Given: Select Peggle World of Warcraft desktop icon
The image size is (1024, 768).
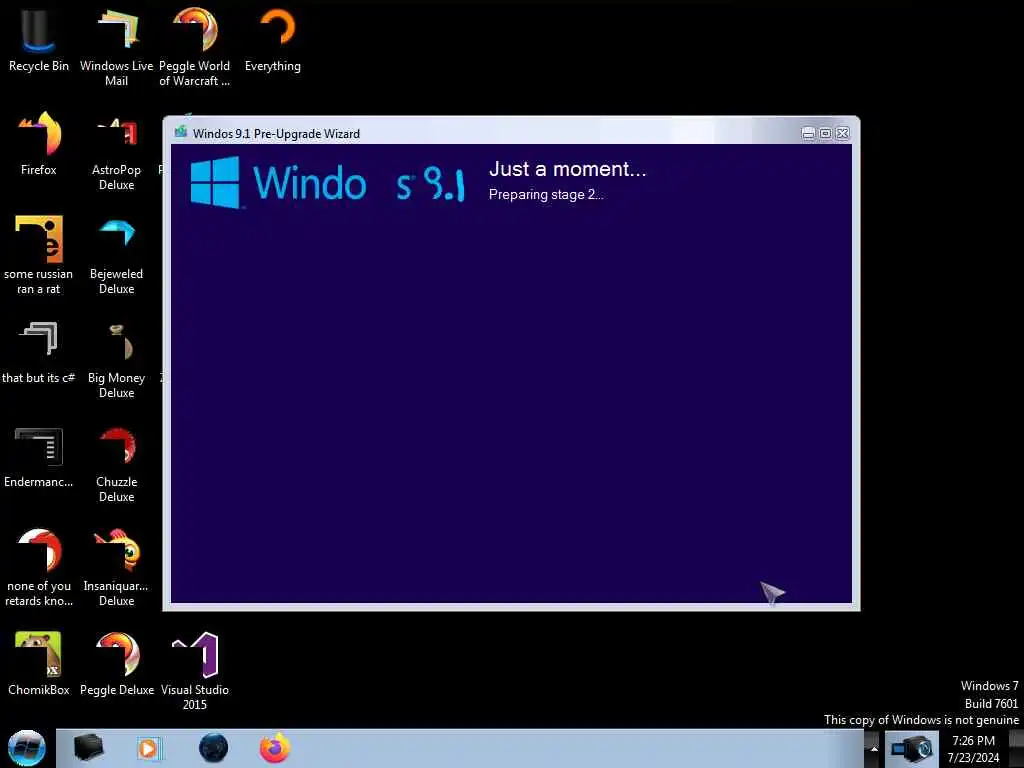Looking at the screenshot, I should pos(194,46).
